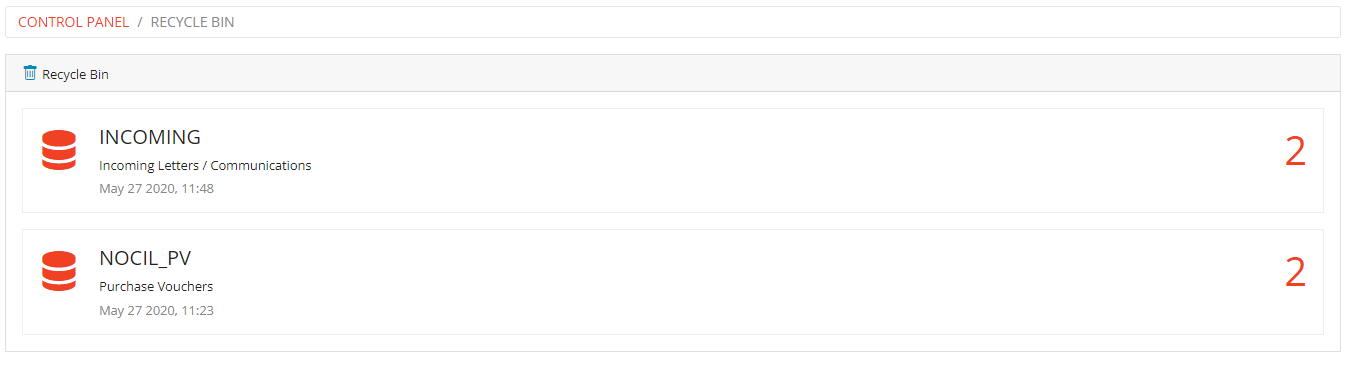The width and height of the screenshot is (1347, 368).
Task: Select the NOCIL_PV recycle bin card
Action: click(x=672, y=282)
